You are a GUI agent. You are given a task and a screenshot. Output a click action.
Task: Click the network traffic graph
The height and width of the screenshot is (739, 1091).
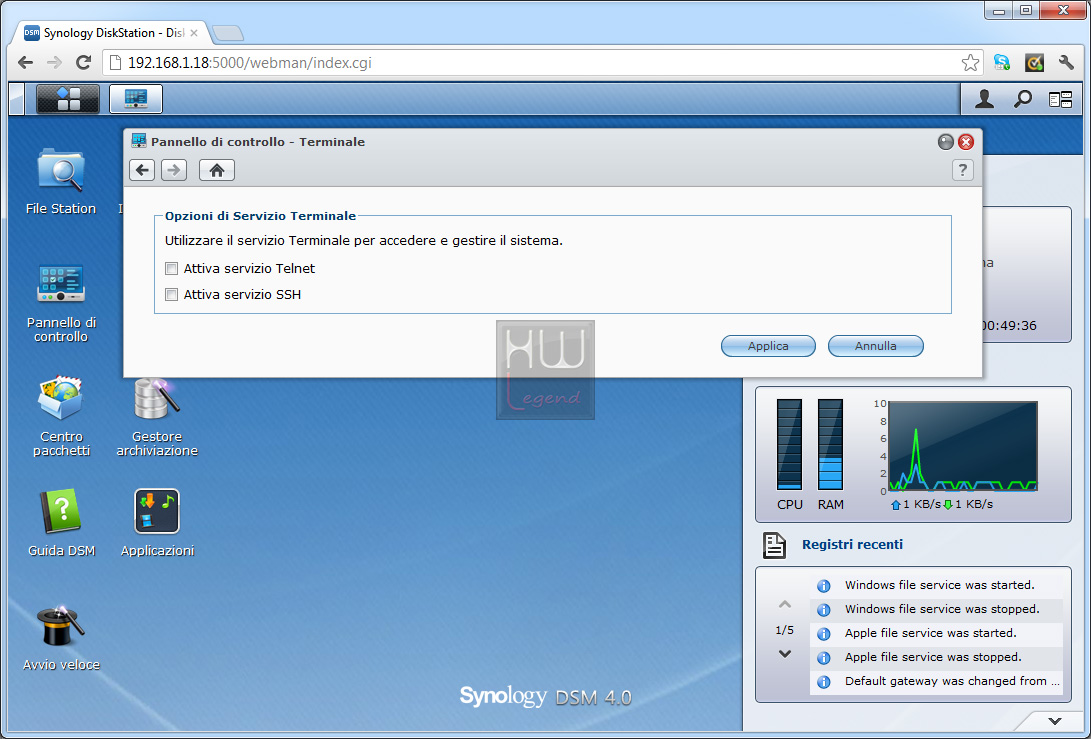[963, 446]
